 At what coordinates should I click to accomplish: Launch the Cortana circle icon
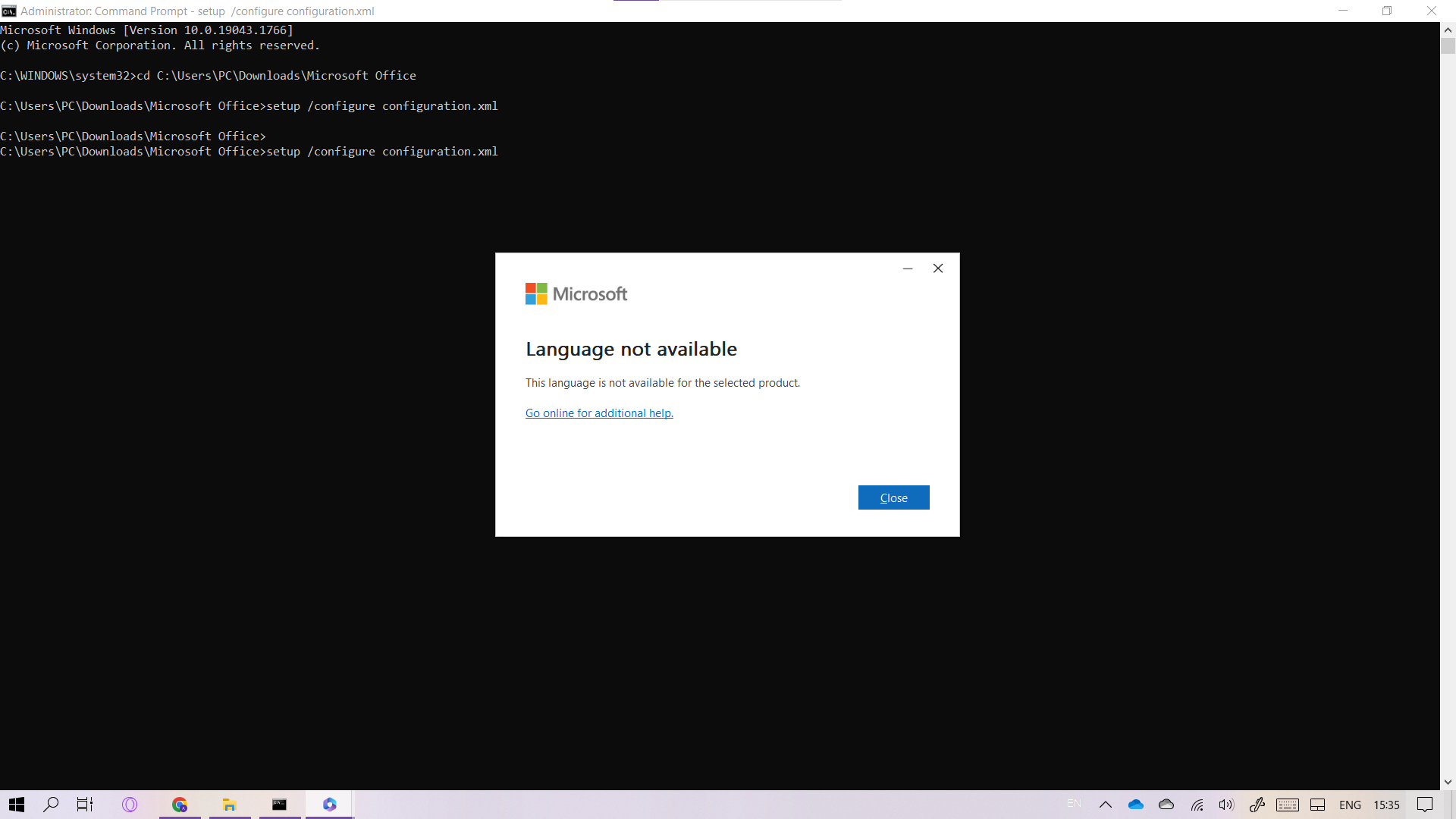coord(130,805)
